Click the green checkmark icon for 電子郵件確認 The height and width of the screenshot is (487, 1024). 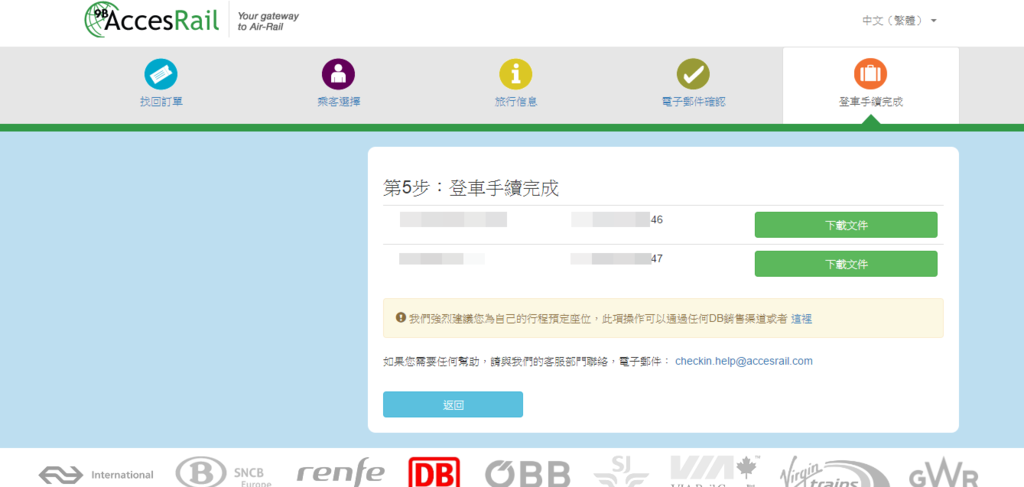693,74
